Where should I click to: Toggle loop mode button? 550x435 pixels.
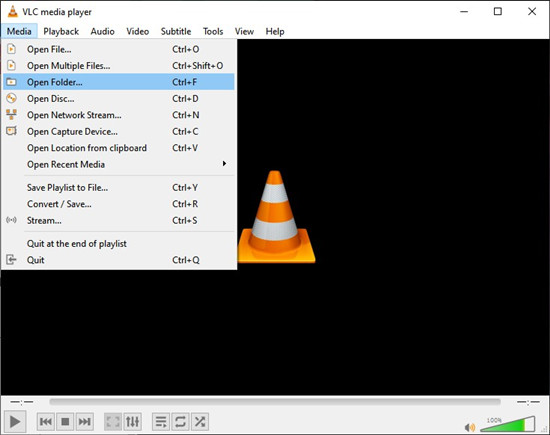pyautogui.click(x=180, y=421)
